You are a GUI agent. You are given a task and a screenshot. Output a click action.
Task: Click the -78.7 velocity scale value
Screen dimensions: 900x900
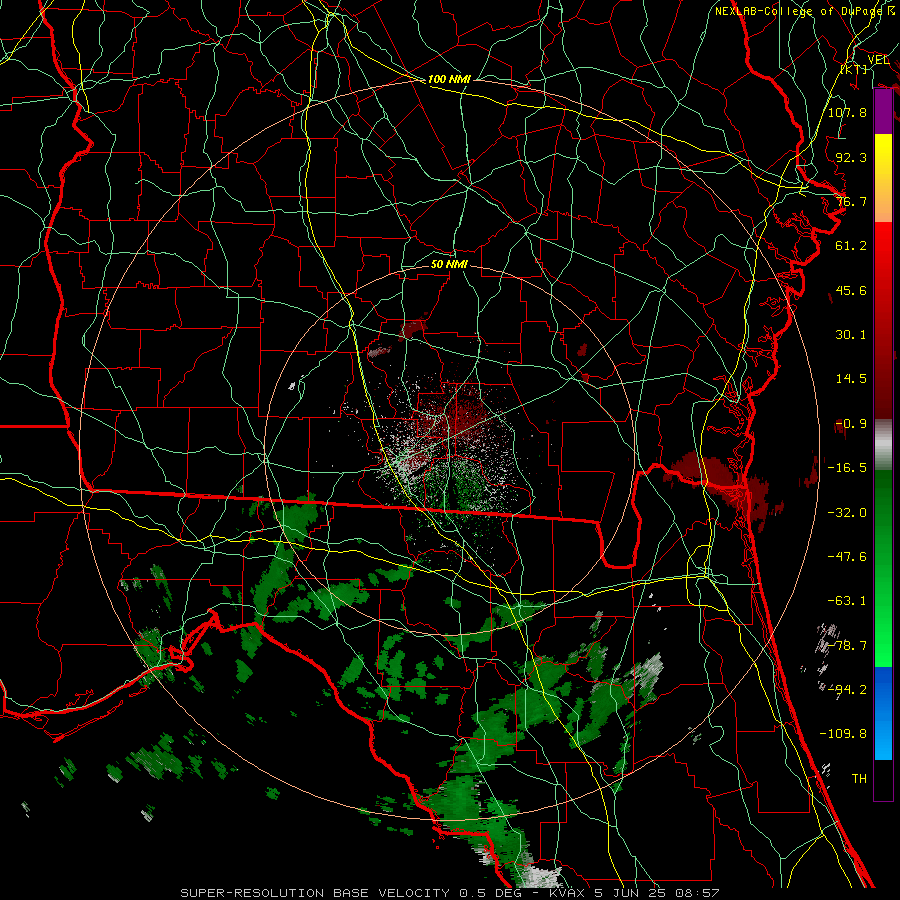click(x=847, y=646)
